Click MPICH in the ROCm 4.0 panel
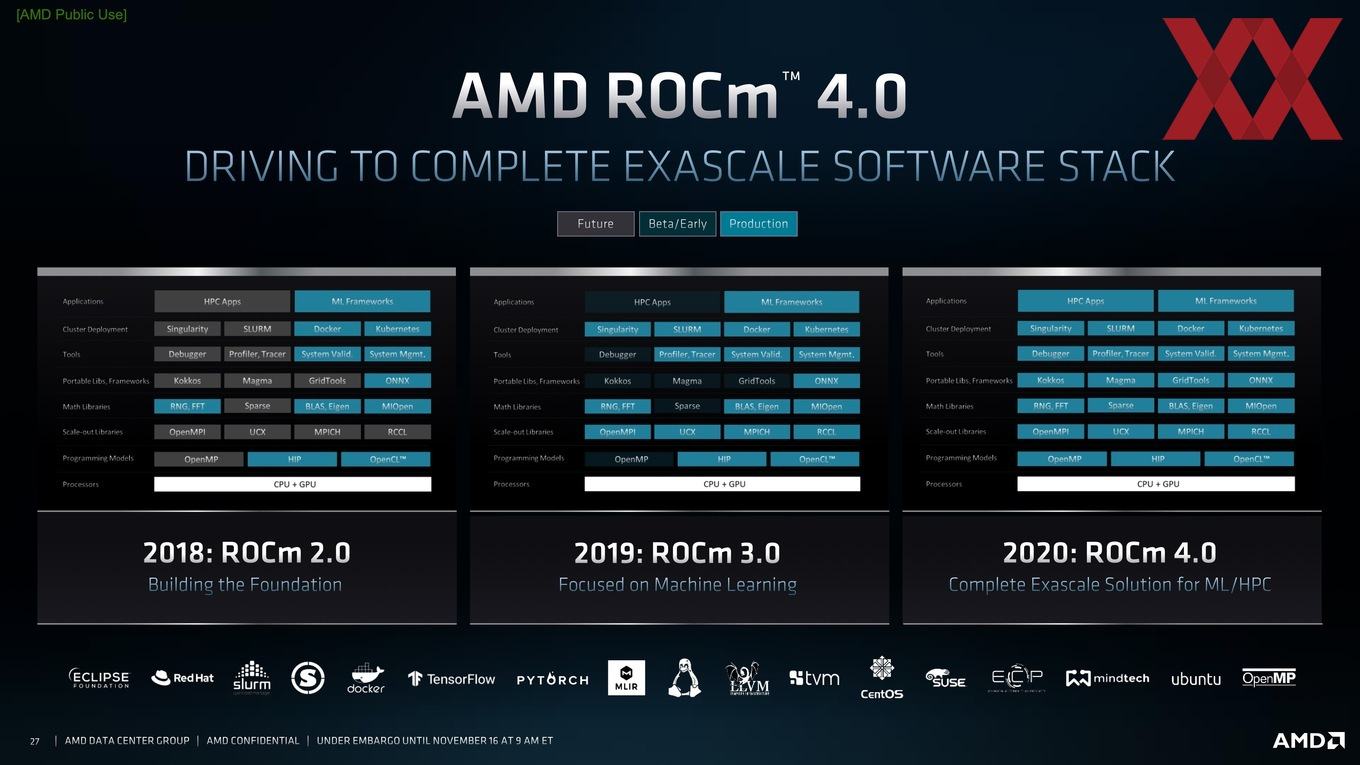1360x765 pixels. tap(1191, 432)
